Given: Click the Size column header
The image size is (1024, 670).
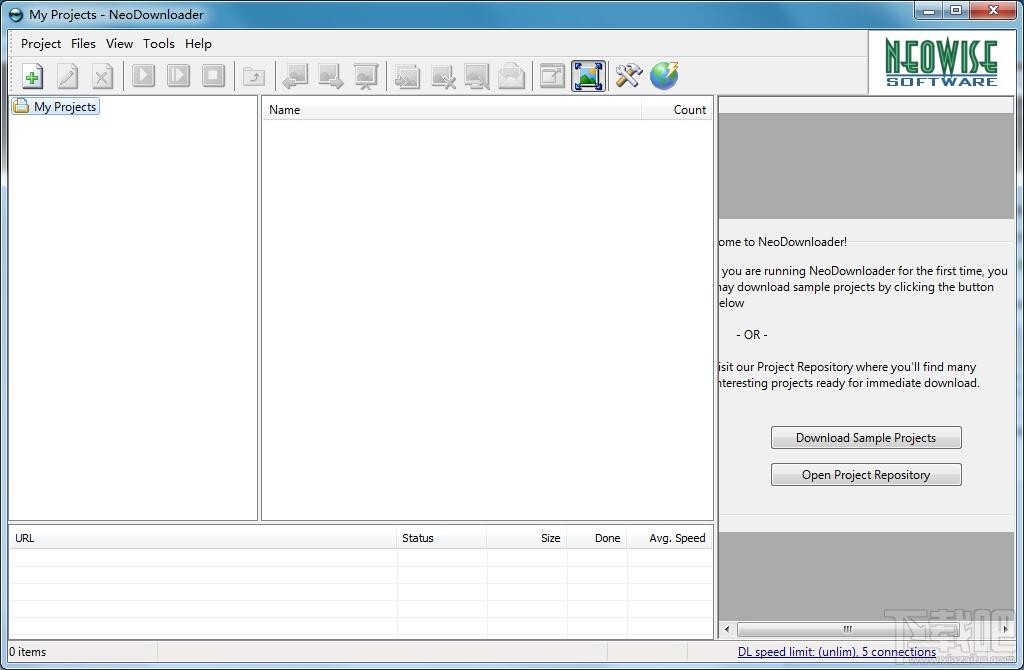Looking at the screenshot, I should pos(526,538).
